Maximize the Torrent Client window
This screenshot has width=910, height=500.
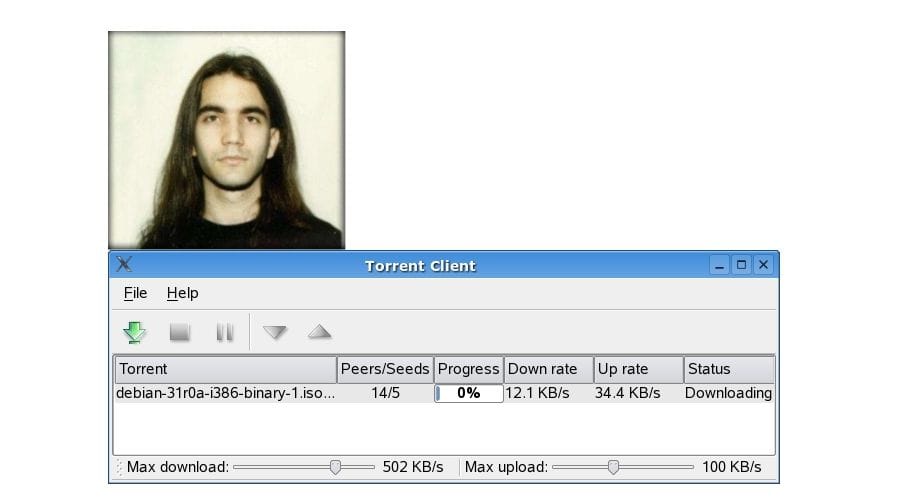741,265
